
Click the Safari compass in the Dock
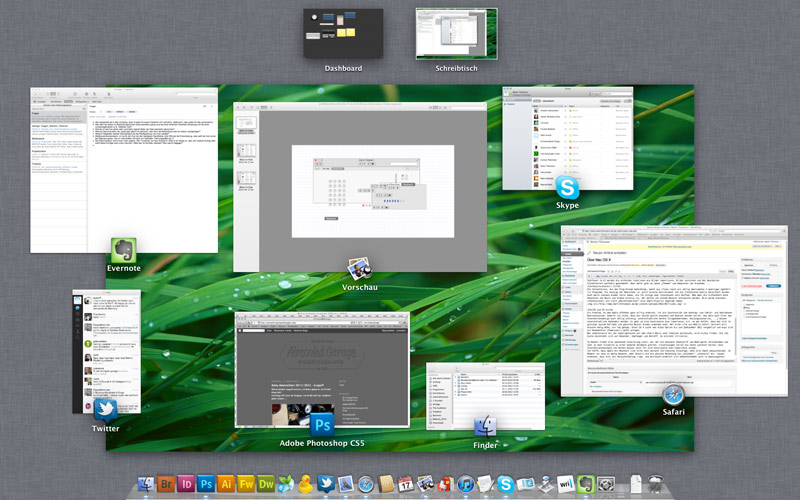coord(366,484)
